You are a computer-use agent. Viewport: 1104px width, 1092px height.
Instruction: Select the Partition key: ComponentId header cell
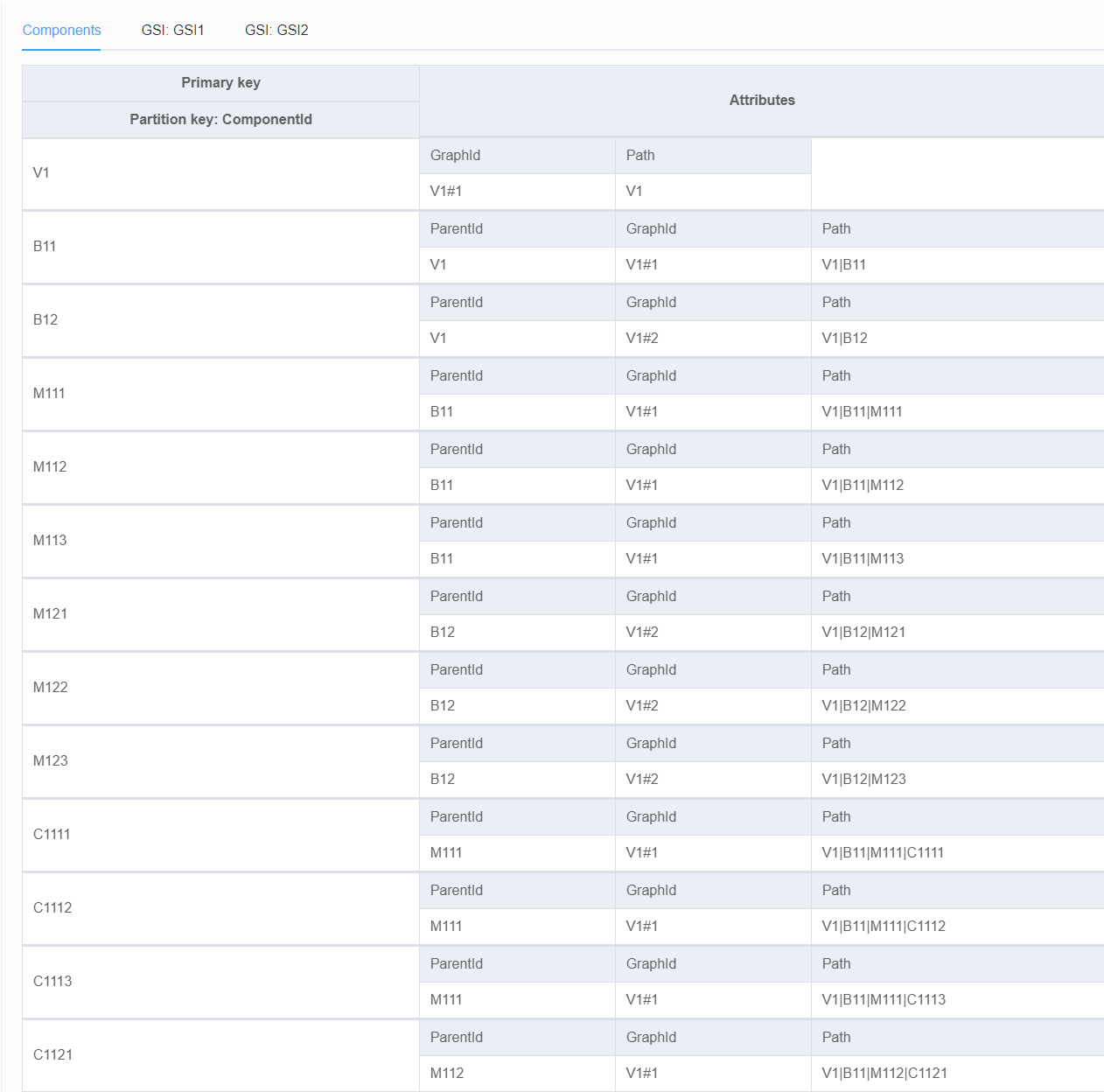[220, 119]
